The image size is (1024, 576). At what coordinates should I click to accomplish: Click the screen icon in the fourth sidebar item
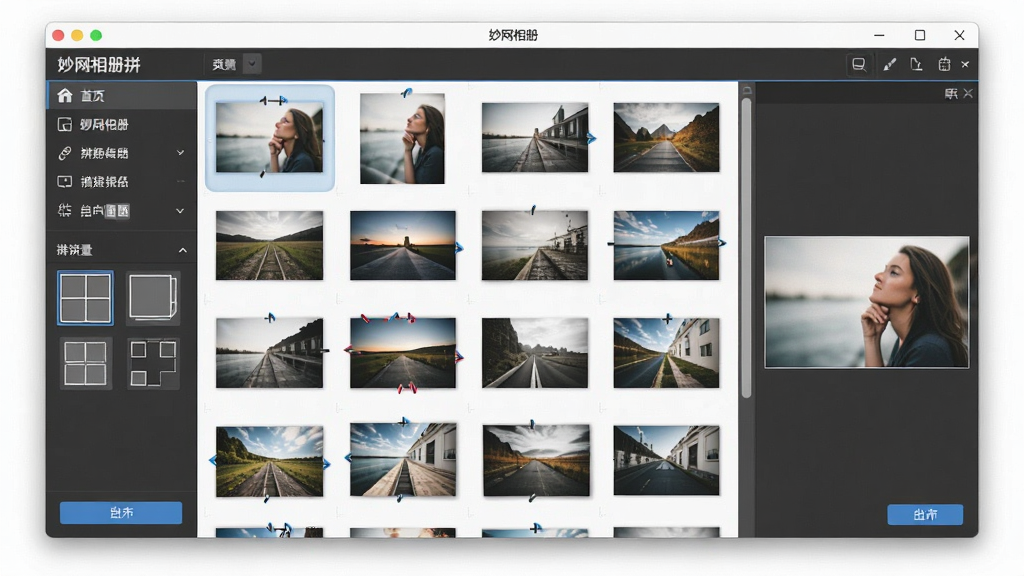coord(65,182)
